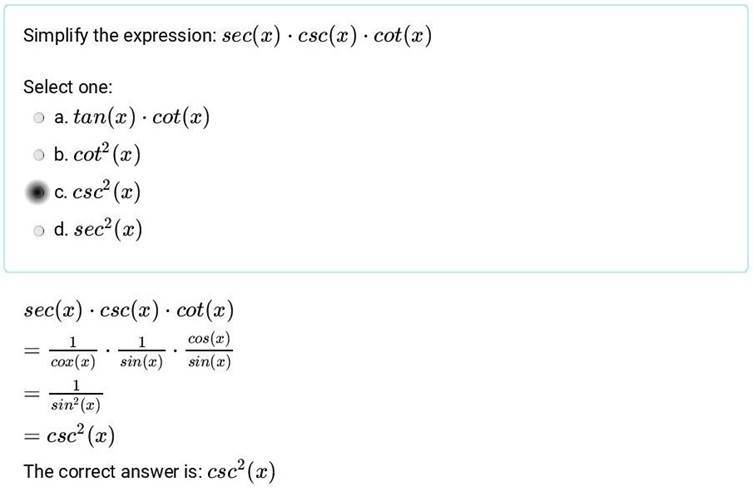753x492 pixels.
Task: Click the 'Simplify the expression:' prompt text
Action: [120, 36]
